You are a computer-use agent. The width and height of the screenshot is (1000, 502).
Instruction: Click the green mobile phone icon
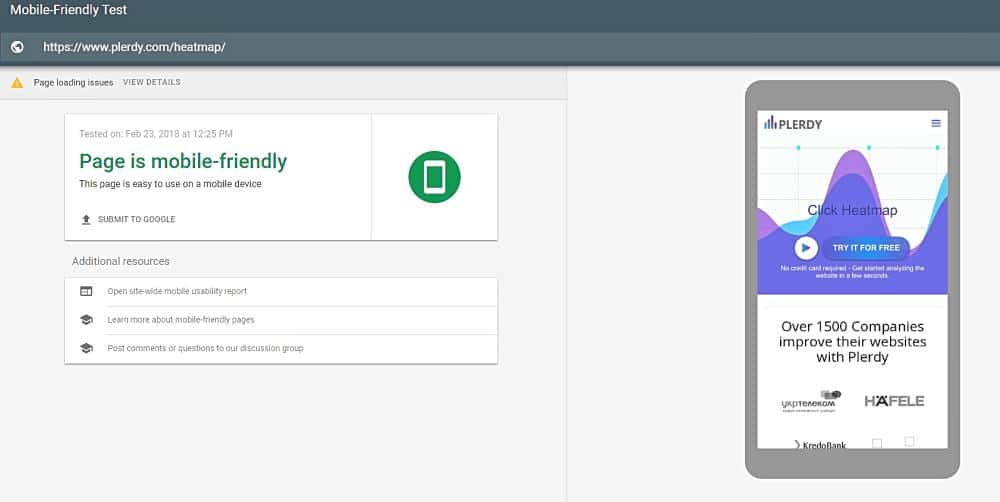434,177
